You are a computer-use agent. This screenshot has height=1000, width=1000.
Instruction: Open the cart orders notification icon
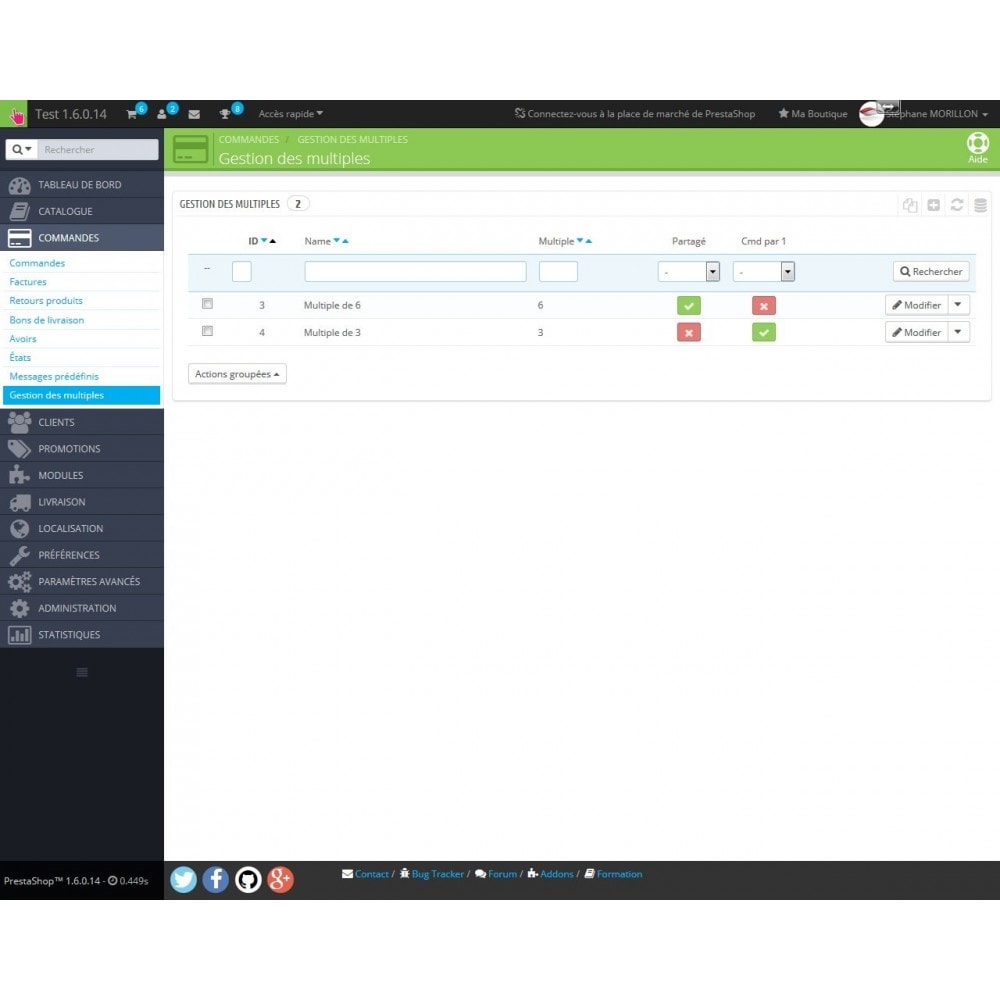click(x=132, y=114)
